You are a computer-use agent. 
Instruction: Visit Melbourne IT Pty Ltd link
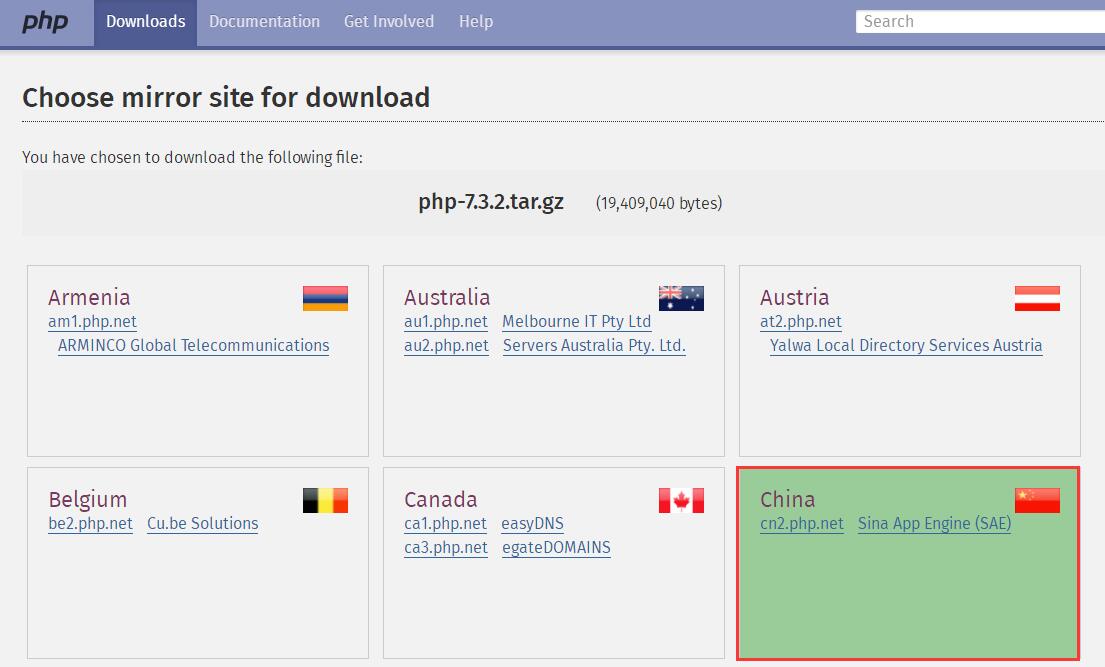coord(576,322)
